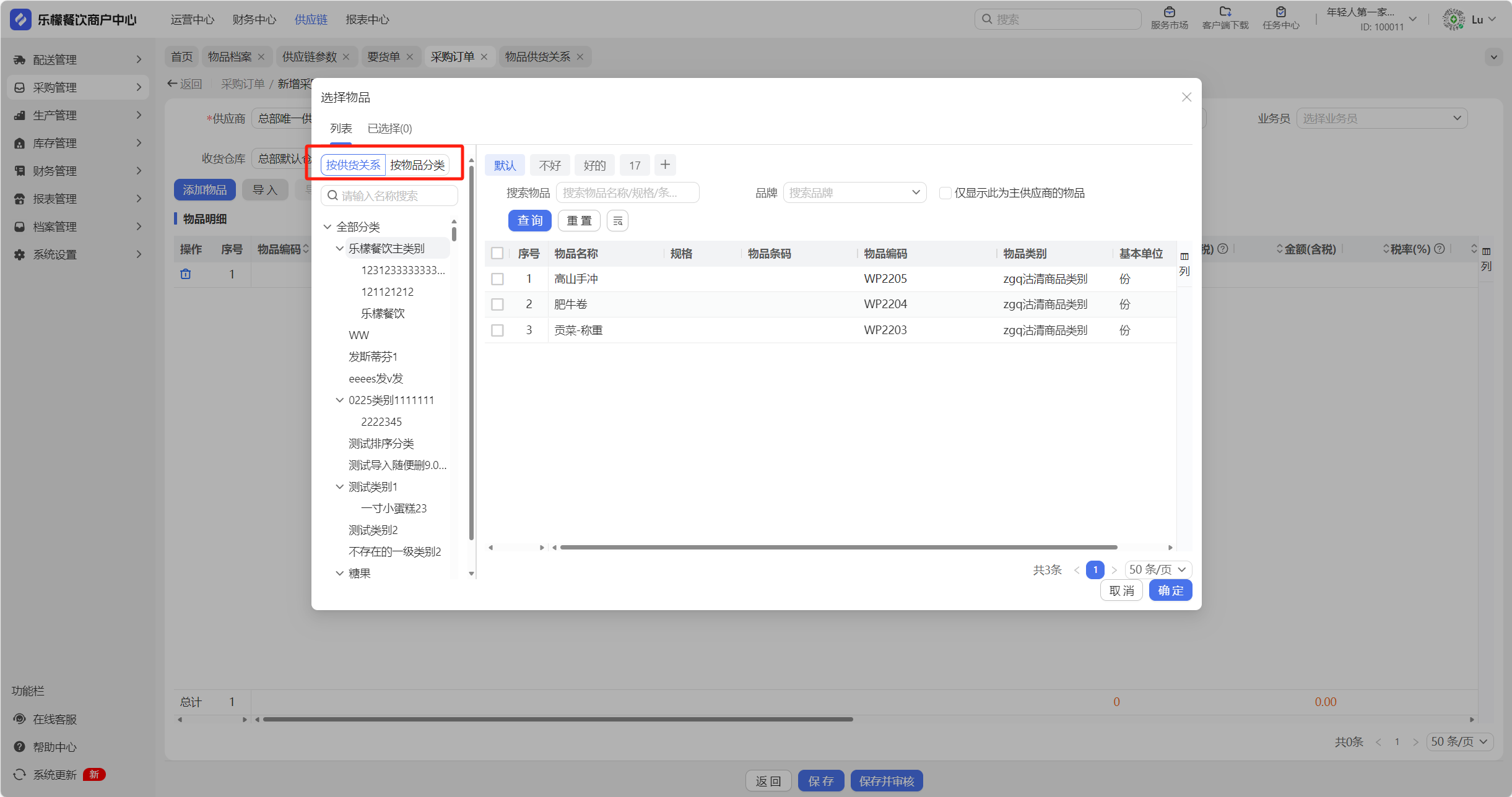Viewport: 1512px width, 797px height.
Task: Open 客户端下载 icon in top bar
Action: click(1225, 12)
